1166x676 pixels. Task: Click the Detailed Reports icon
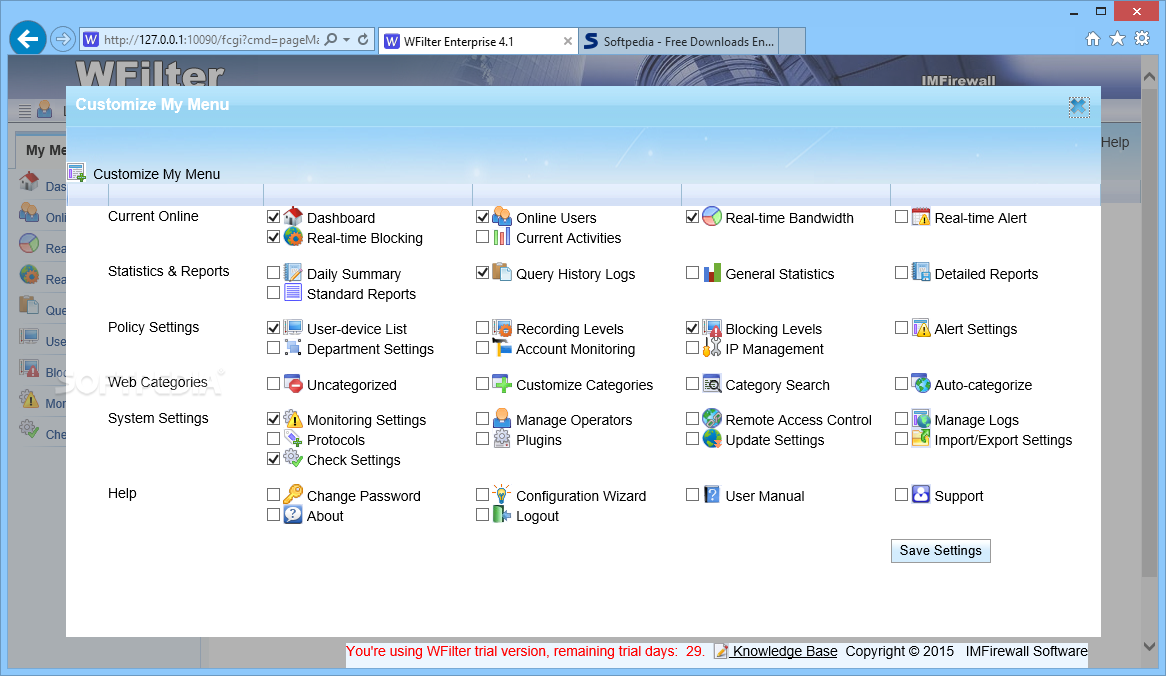pyautogui.click(x=921, y=272)
